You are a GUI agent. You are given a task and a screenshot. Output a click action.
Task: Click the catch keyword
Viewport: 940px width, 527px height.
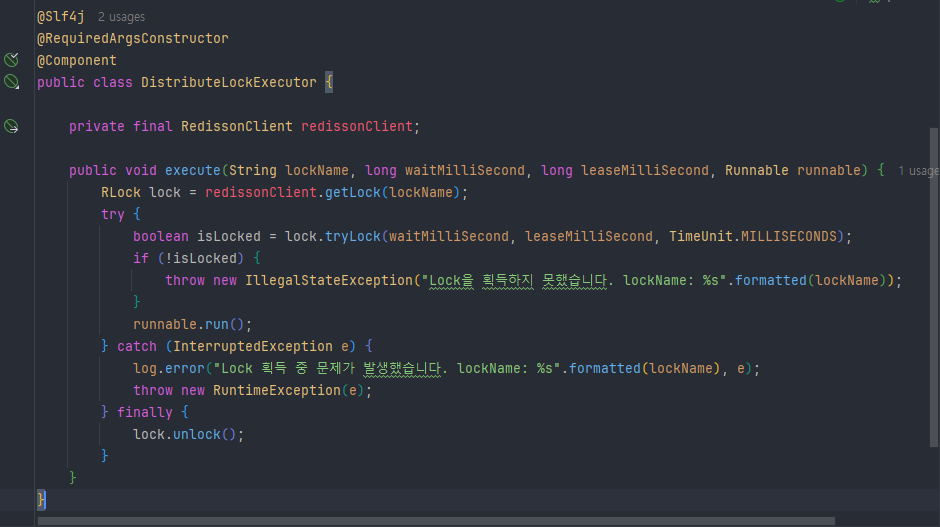pyautogui.click(x=137, y=347)
